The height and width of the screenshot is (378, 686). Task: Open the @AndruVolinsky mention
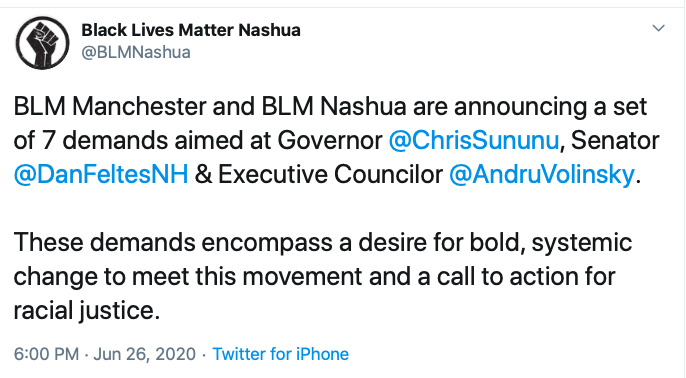click(542, 175)
